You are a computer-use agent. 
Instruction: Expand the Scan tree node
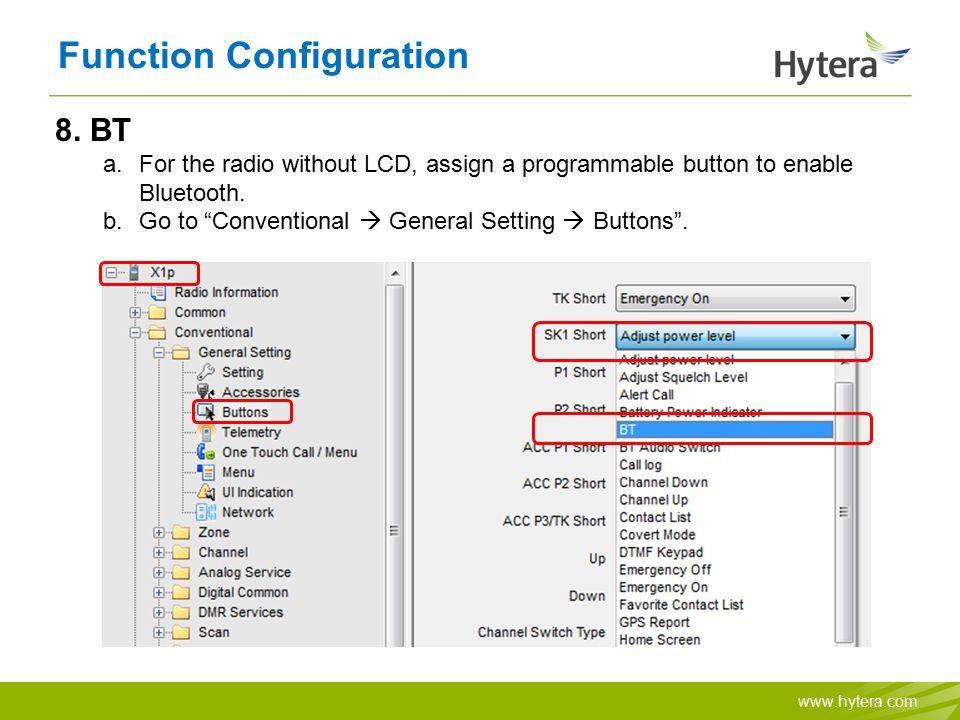click(159, 632)
